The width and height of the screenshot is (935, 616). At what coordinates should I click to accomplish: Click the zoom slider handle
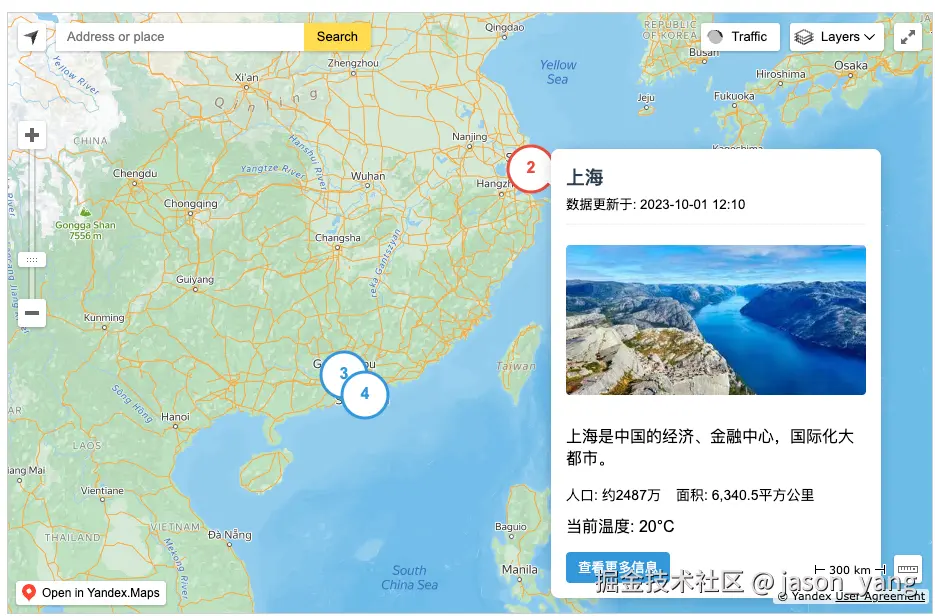click(32, 260)
